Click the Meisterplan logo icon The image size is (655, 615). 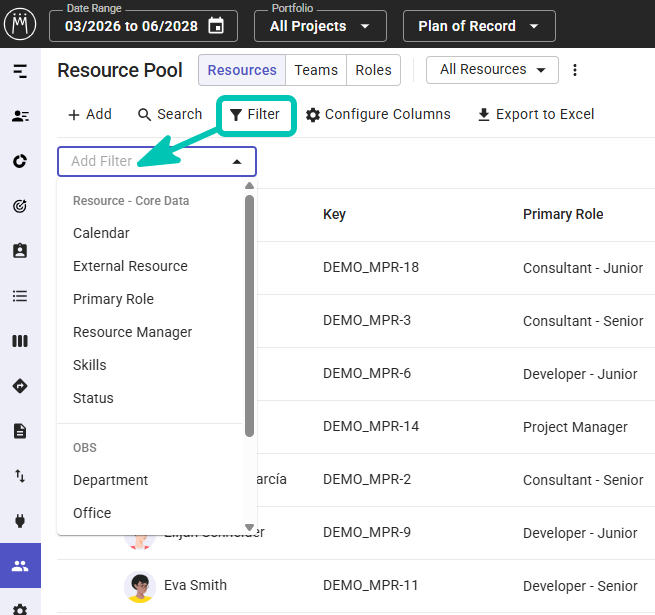(20, 24)
